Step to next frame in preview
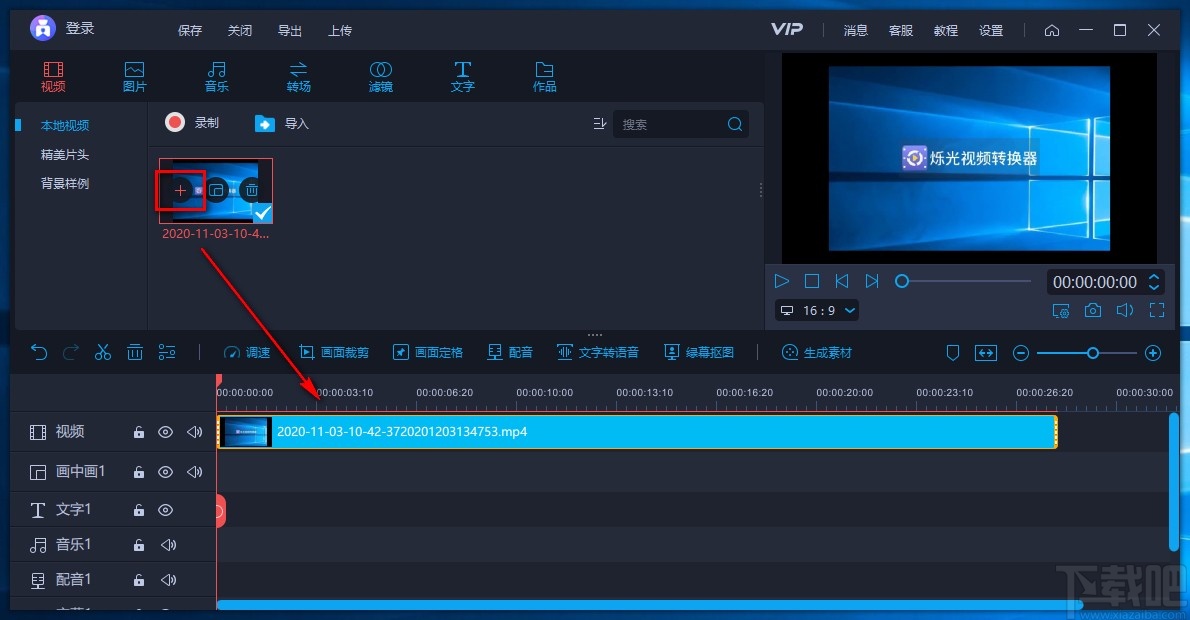 point(872,281)
